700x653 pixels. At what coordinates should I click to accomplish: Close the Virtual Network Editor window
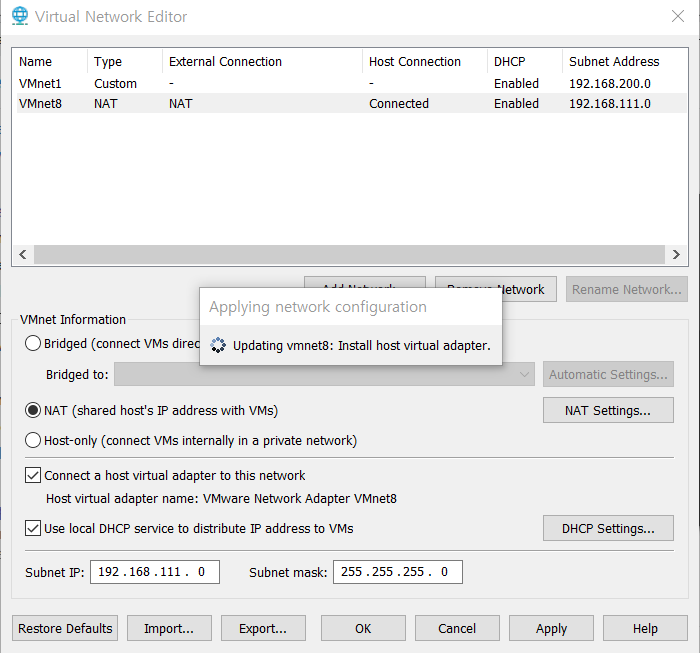[x=678, y=17]
